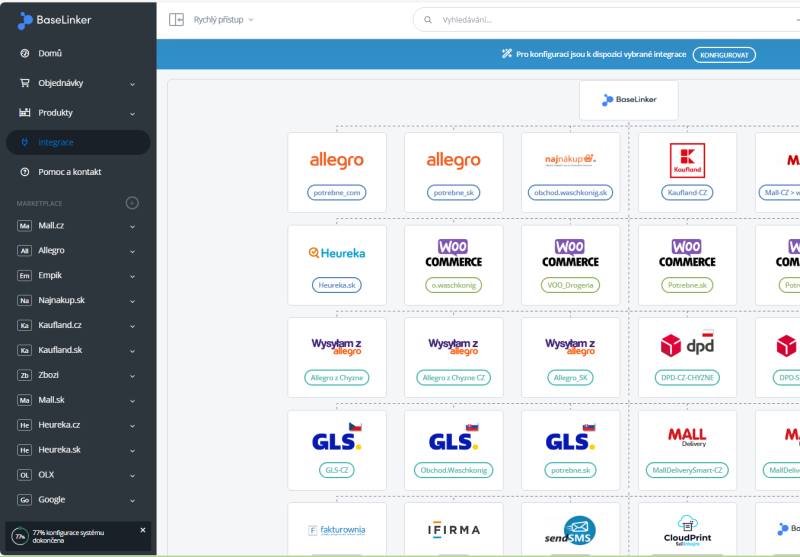Click the Obchod.Waschkonig GLS label
Viewport: 800px width, 557px height.
point(454,470)
